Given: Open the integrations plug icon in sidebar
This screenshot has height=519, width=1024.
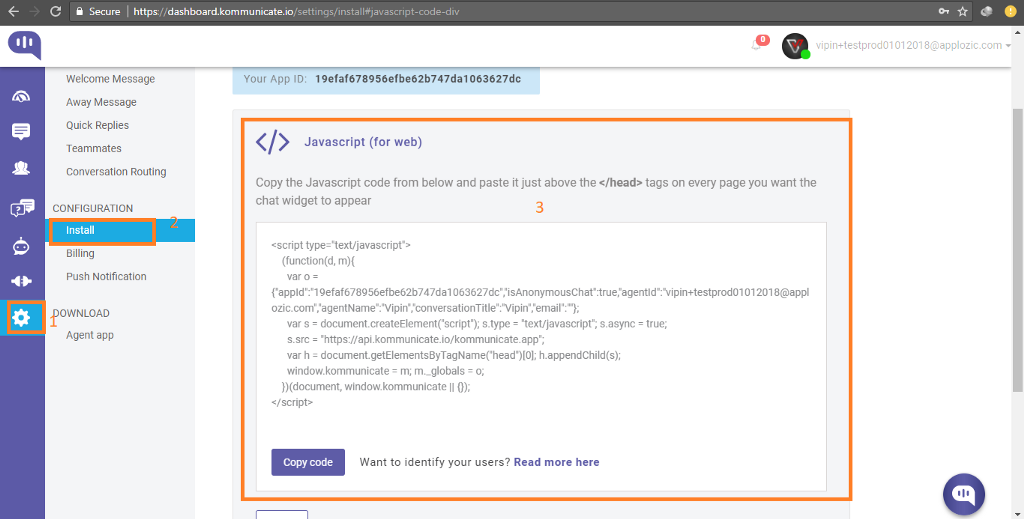Looking at the screenshot, I should (21, 281).
